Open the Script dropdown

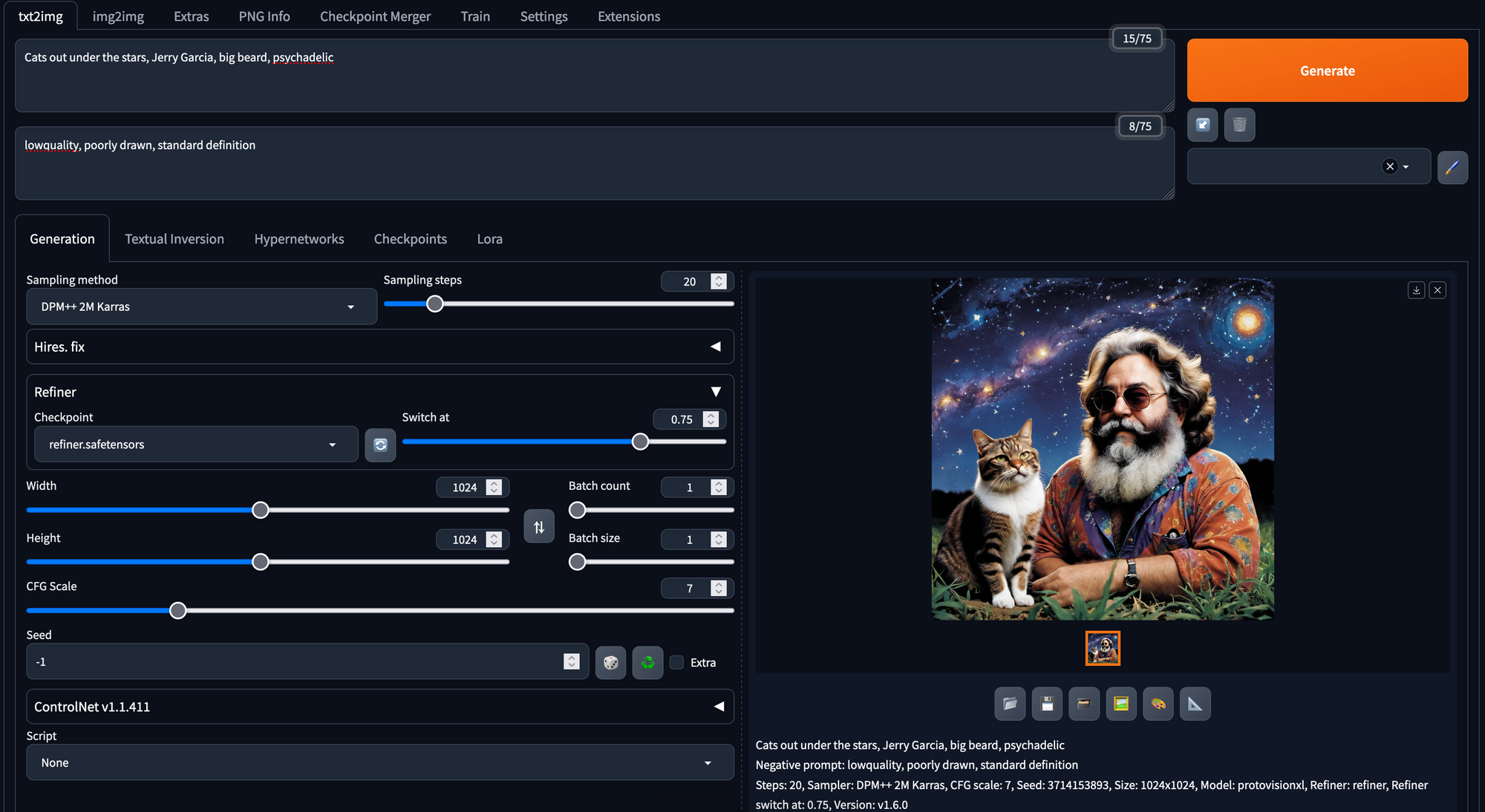[379, 762]
